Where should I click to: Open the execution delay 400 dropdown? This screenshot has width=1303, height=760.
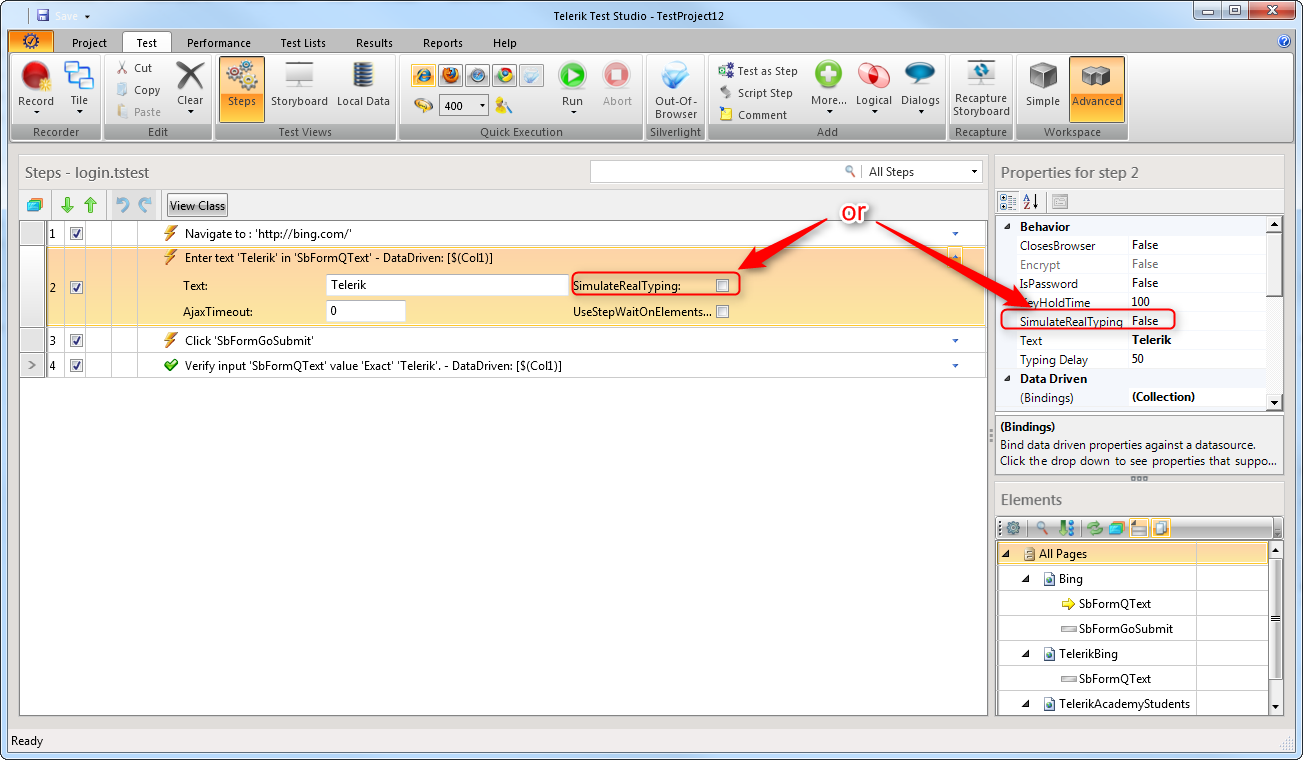tap(482, 106)
